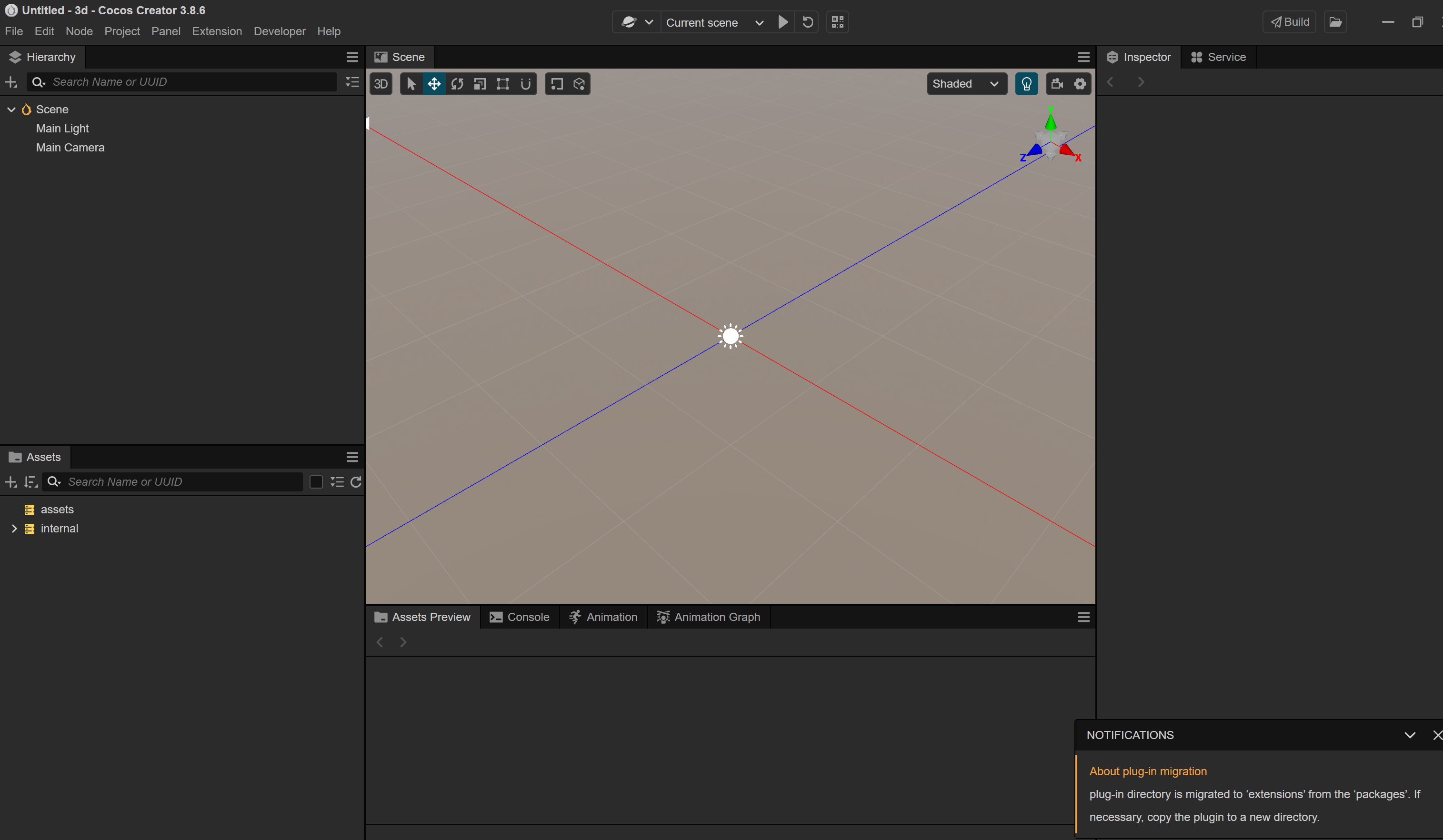The image size is (1443, 840).
Task: Toggle the 3D view mode button
Action: tap(381, 84)
